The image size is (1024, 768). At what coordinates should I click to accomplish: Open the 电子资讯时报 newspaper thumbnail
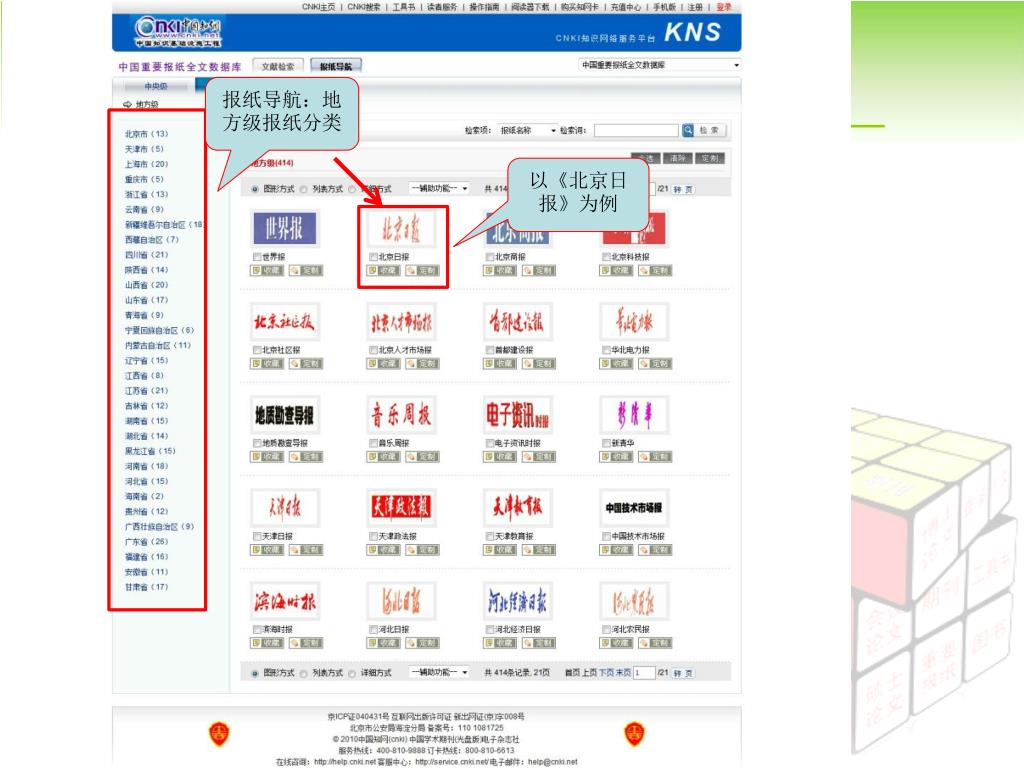[517, 414]
